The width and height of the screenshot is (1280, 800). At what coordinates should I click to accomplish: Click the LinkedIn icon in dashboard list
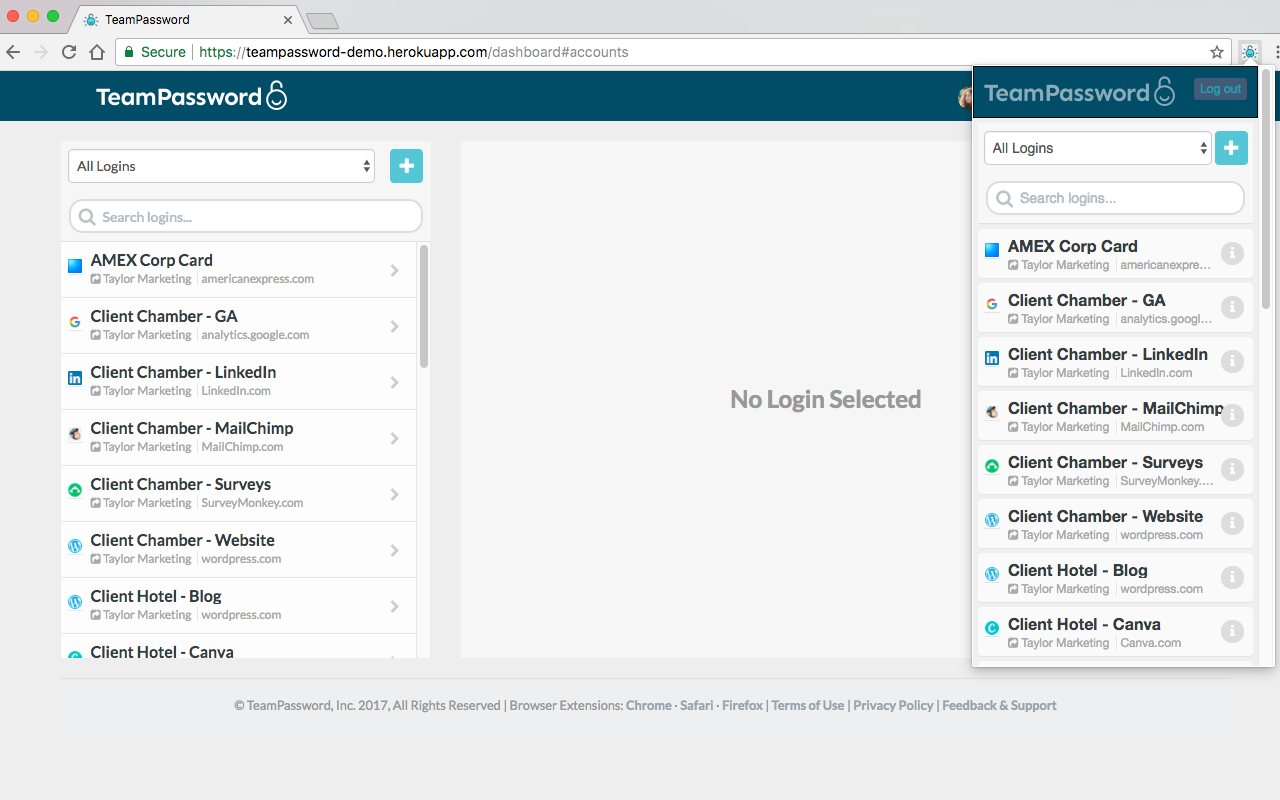[x=75, y=379]
